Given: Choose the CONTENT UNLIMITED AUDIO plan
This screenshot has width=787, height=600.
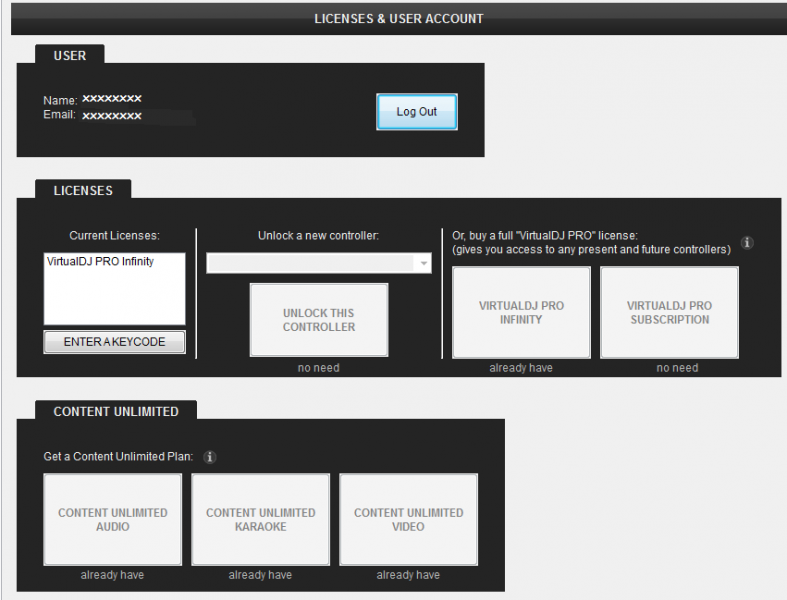Looking at the screenshot, I should 112,519.
